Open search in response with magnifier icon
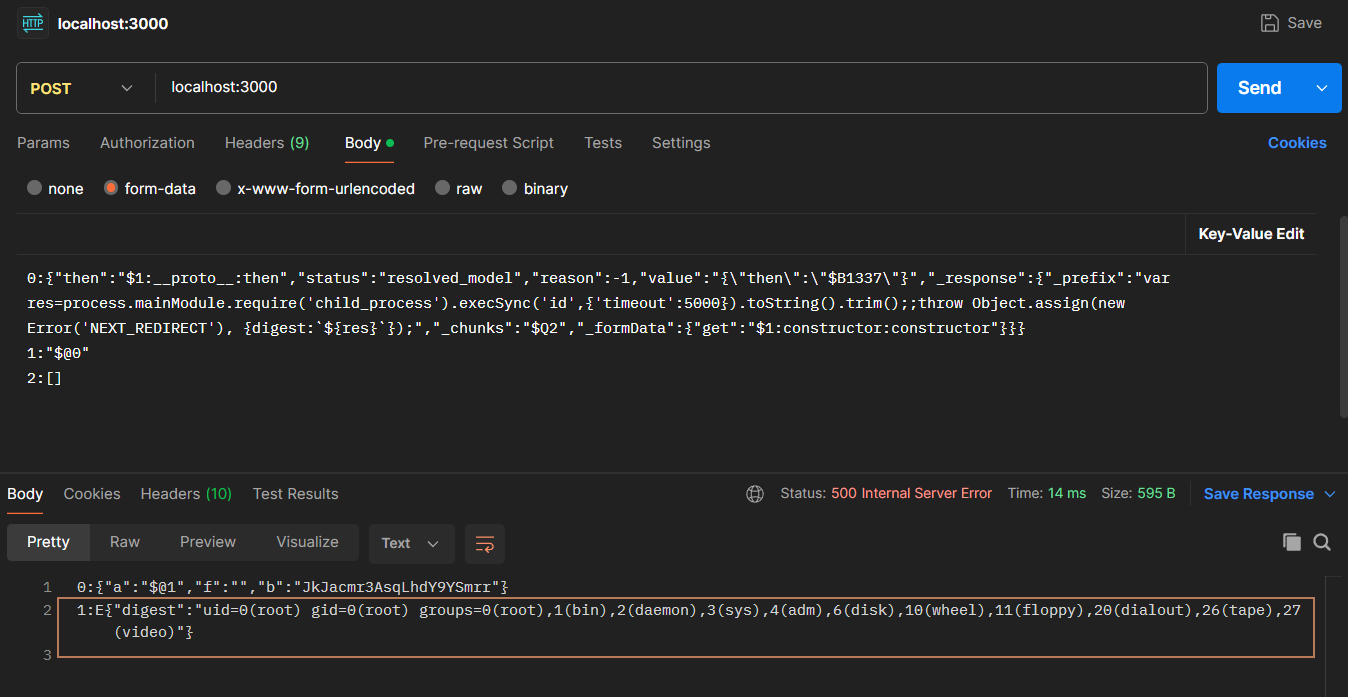 pos(1322,542)
